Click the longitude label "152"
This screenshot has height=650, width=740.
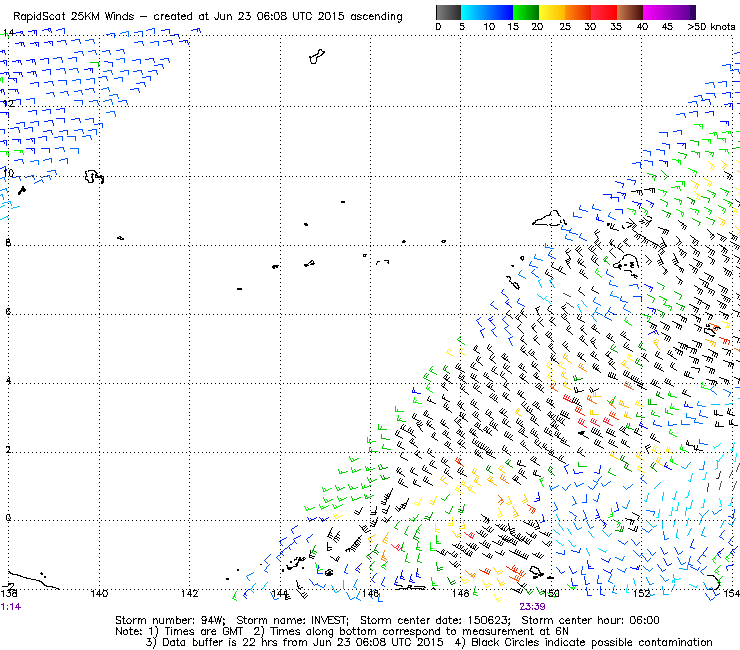pyautogui.click(x=641, y=594)
